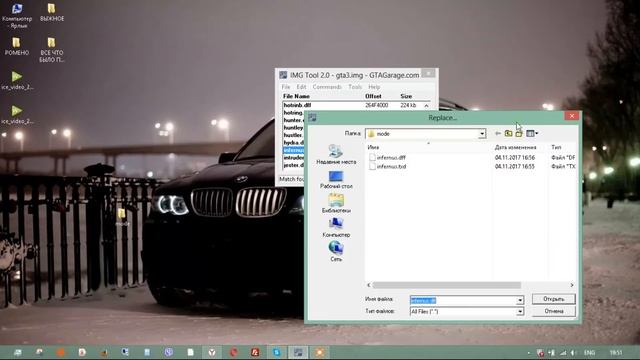The image size is (640, 360).
Task: Open the Help menu in IMG Tool
Action: pyautogui.click(x=374, y=87)
